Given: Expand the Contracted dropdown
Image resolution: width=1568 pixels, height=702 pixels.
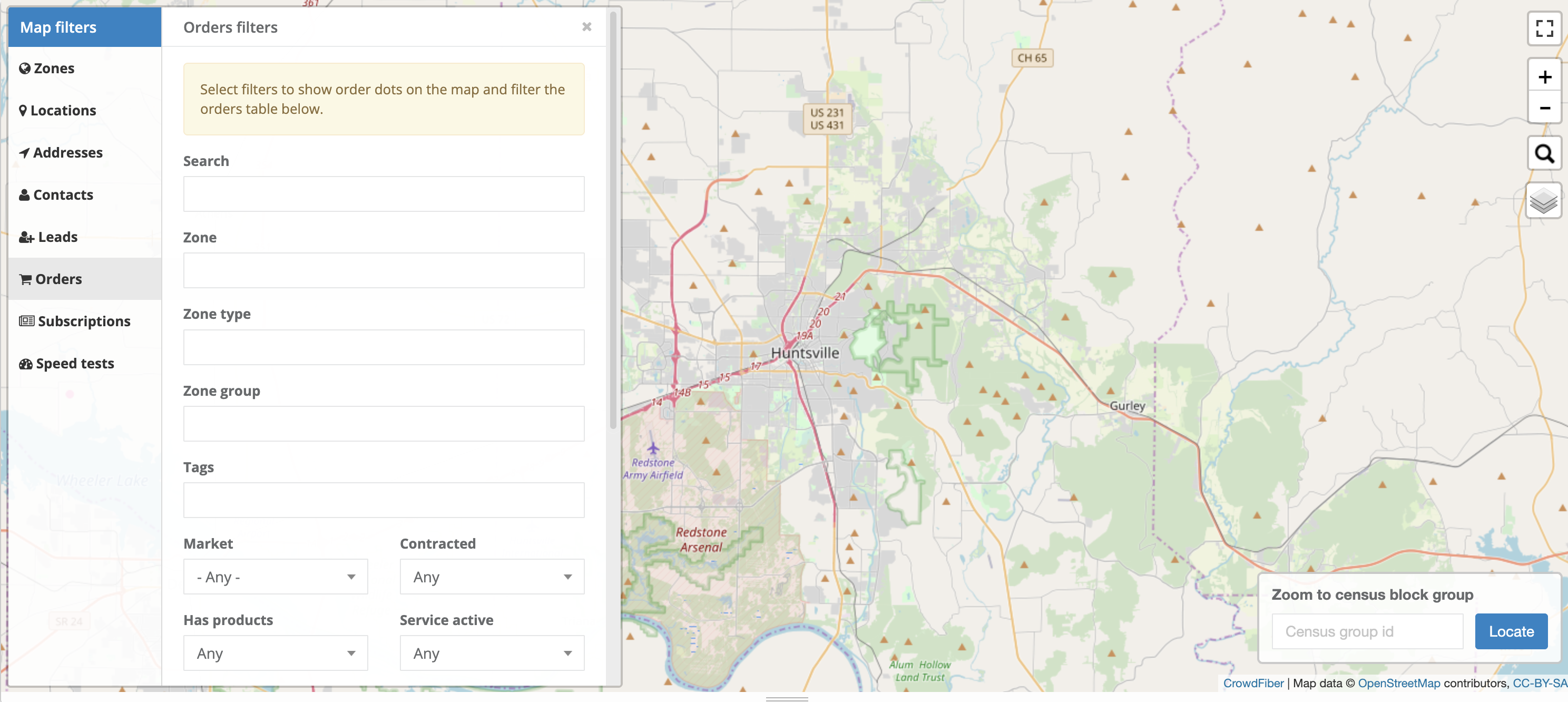Looking at the screenshot, I should (491, 577).
